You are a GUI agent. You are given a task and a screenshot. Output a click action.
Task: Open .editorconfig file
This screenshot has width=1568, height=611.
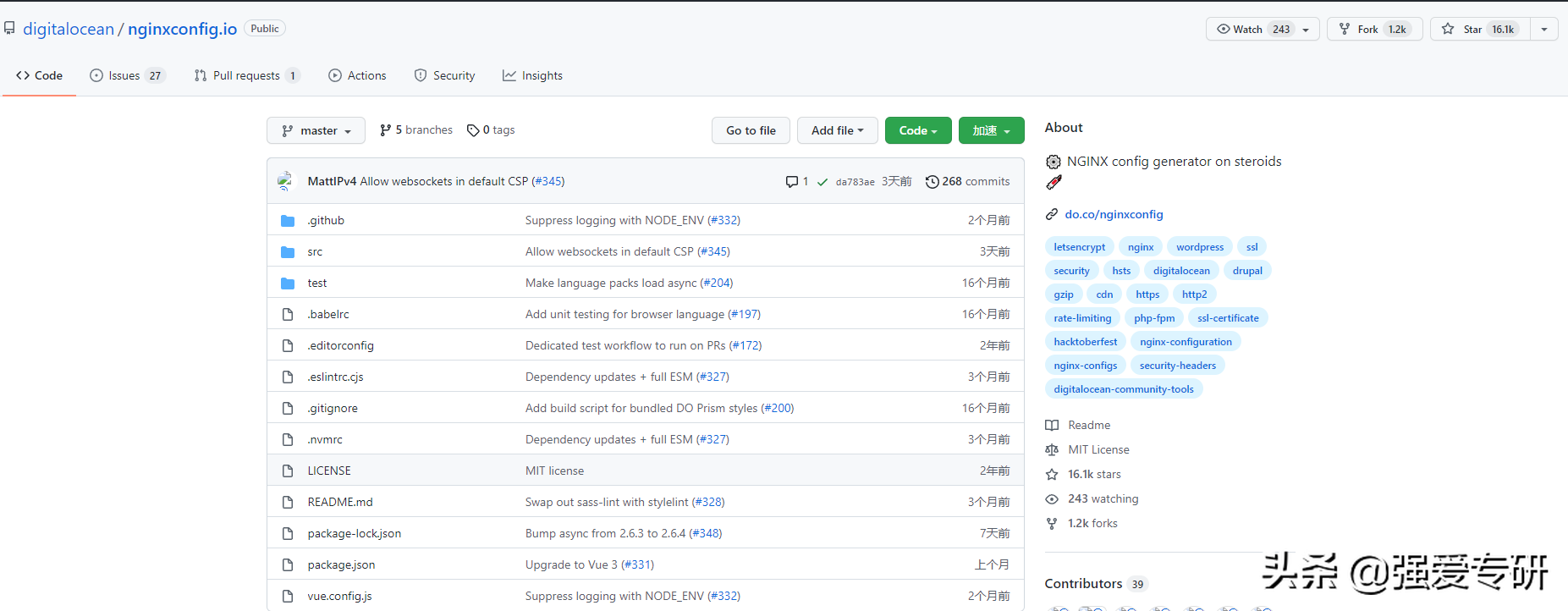point(340,346)
